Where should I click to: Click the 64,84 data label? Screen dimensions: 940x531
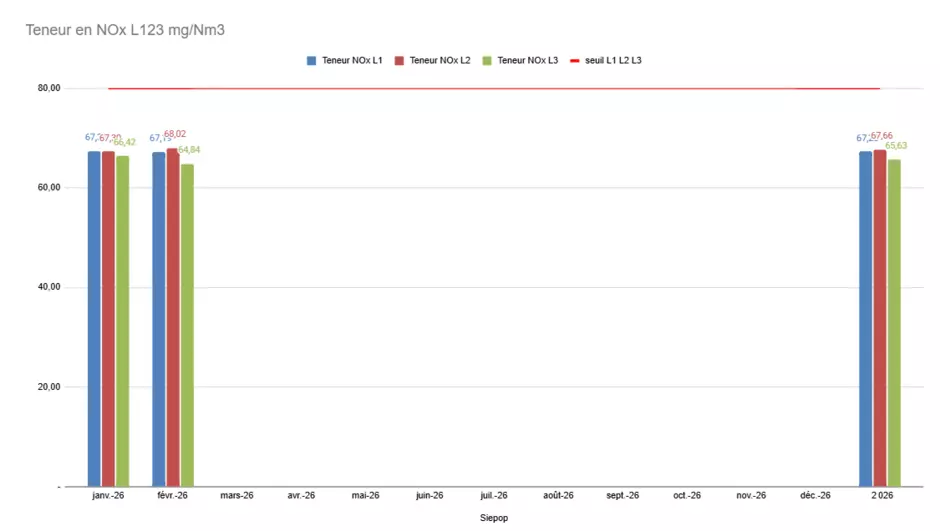click(x=190, y=150)
